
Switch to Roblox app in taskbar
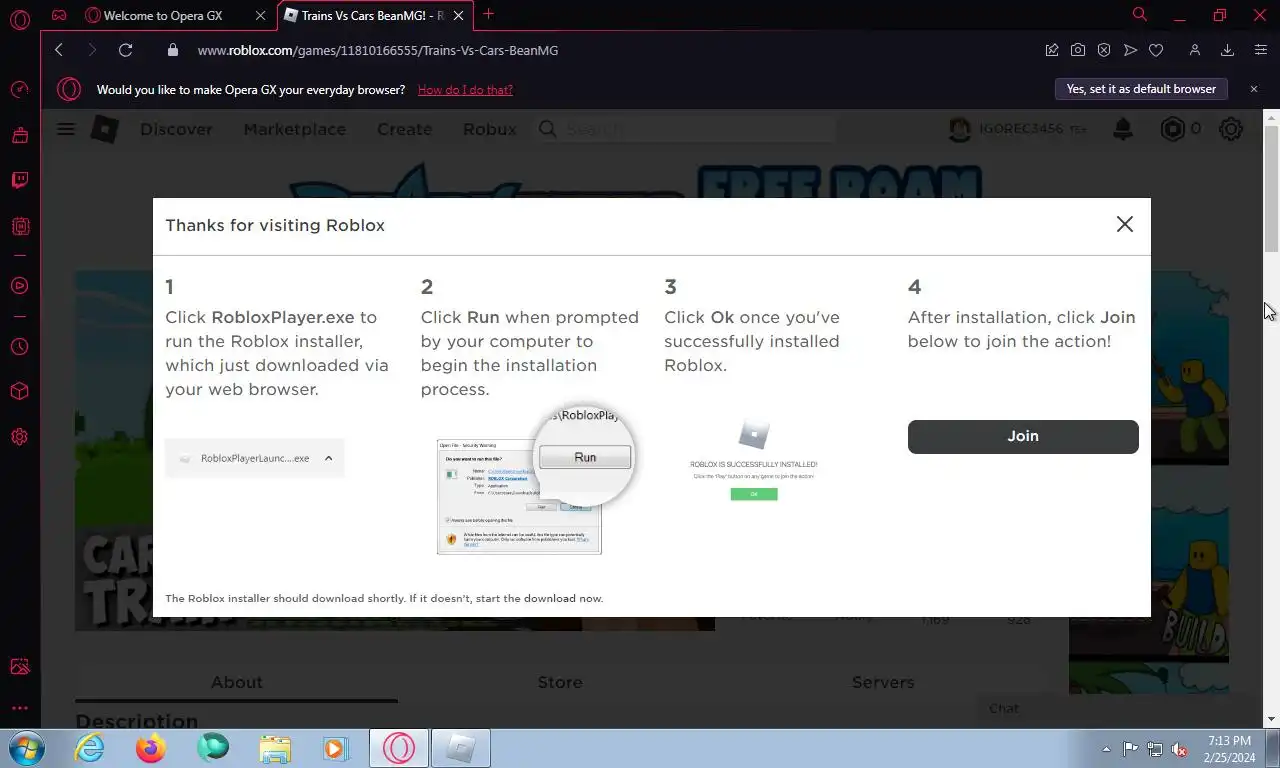pos(460,748)
